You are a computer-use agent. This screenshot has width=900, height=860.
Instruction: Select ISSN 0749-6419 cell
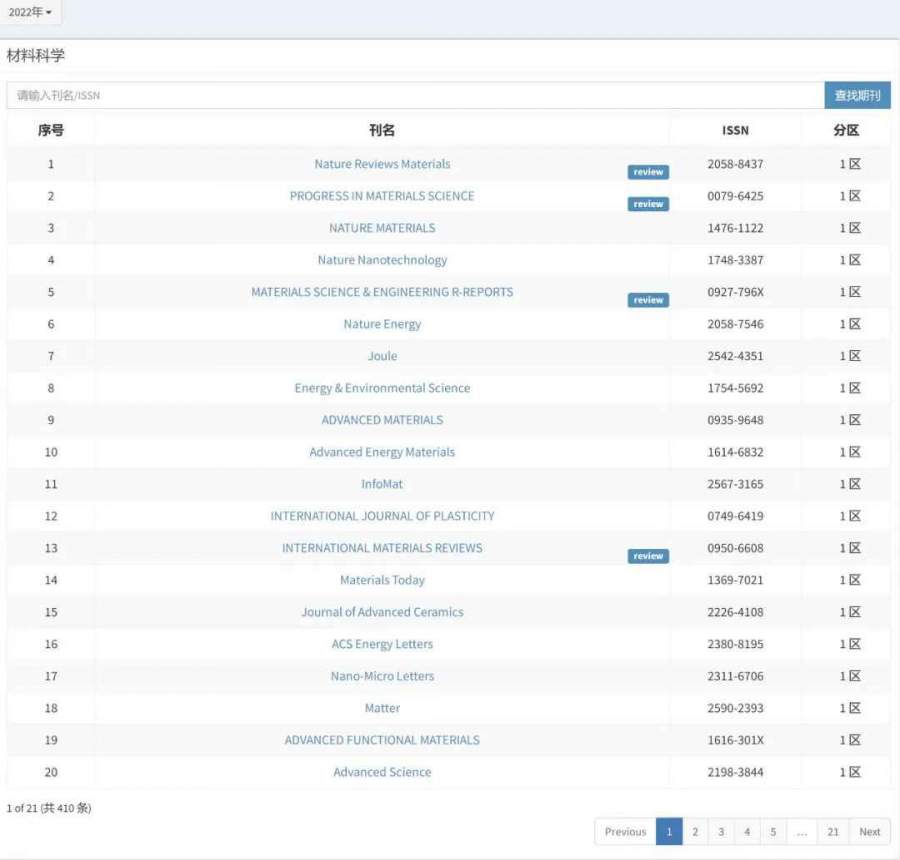click(x=736, y=516)
